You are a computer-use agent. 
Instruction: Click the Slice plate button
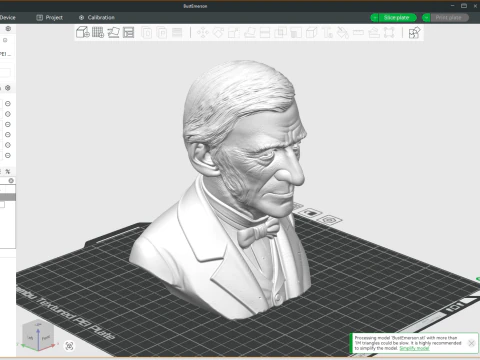pos(397,17)
